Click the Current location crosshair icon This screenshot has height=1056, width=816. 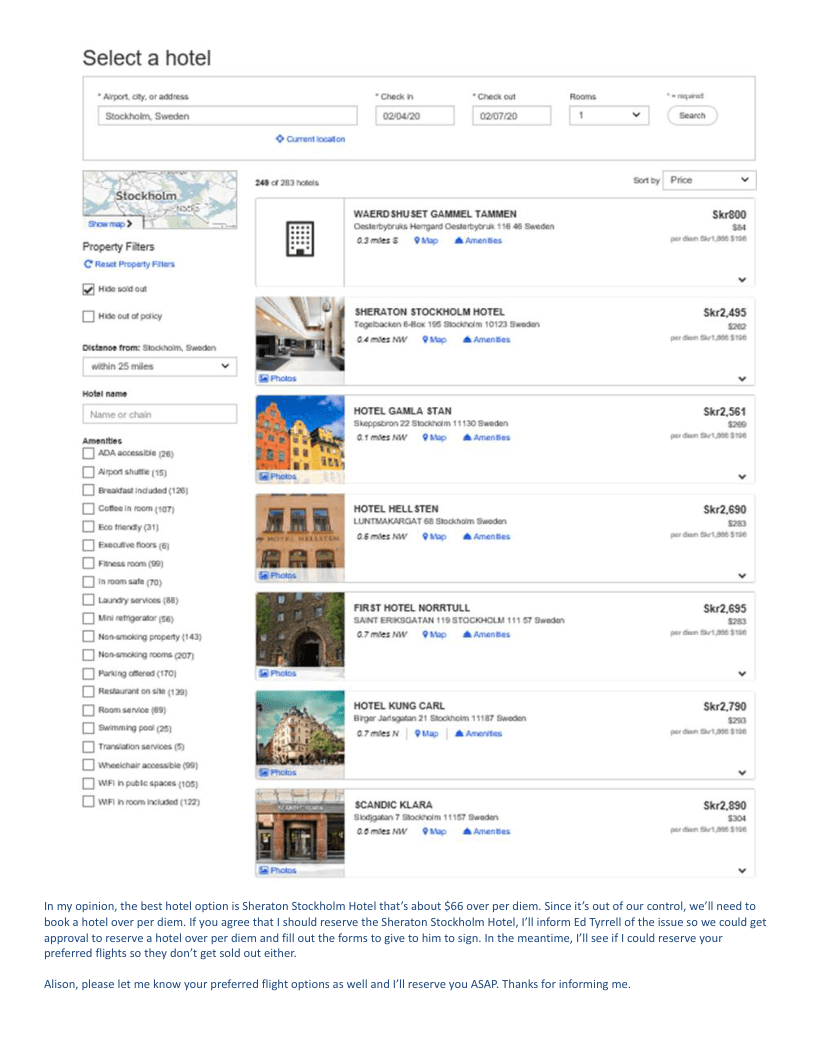pos(280,139)
